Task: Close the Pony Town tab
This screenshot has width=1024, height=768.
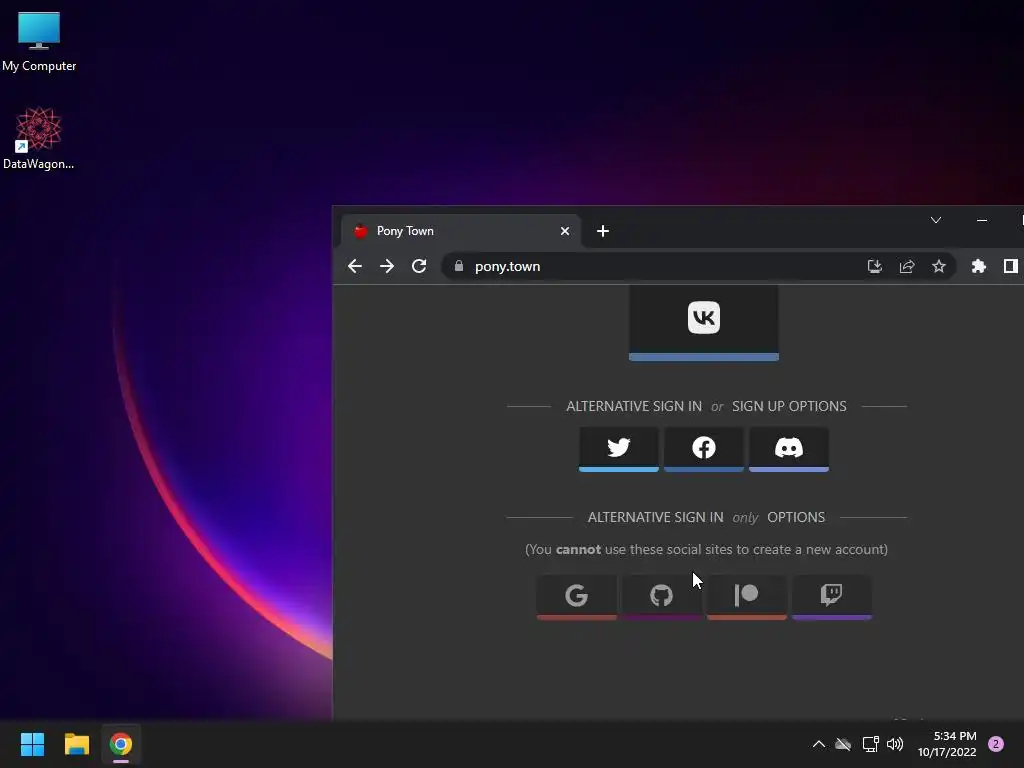Action: (x=565, y=231)
